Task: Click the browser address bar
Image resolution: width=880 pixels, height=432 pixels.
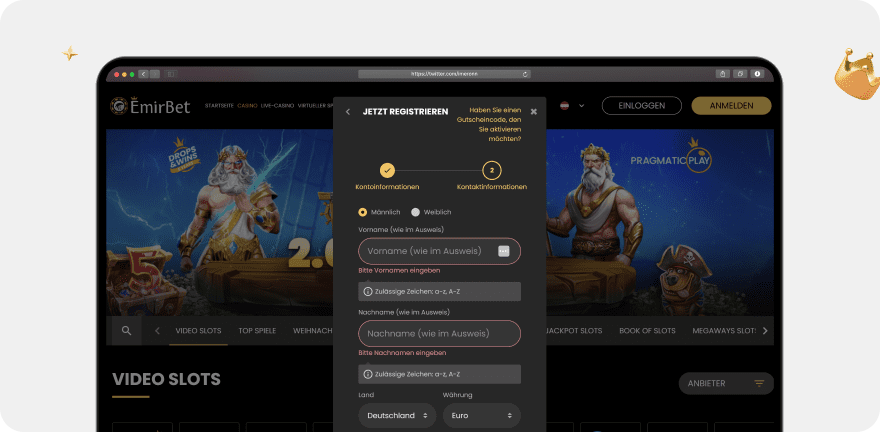Action: (444, 74)
